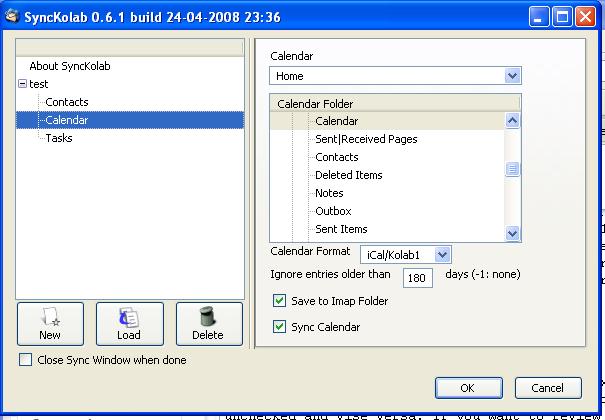Select Tasks under test
The height and width of the screenshot is (420, 605).
click(59, 138)
